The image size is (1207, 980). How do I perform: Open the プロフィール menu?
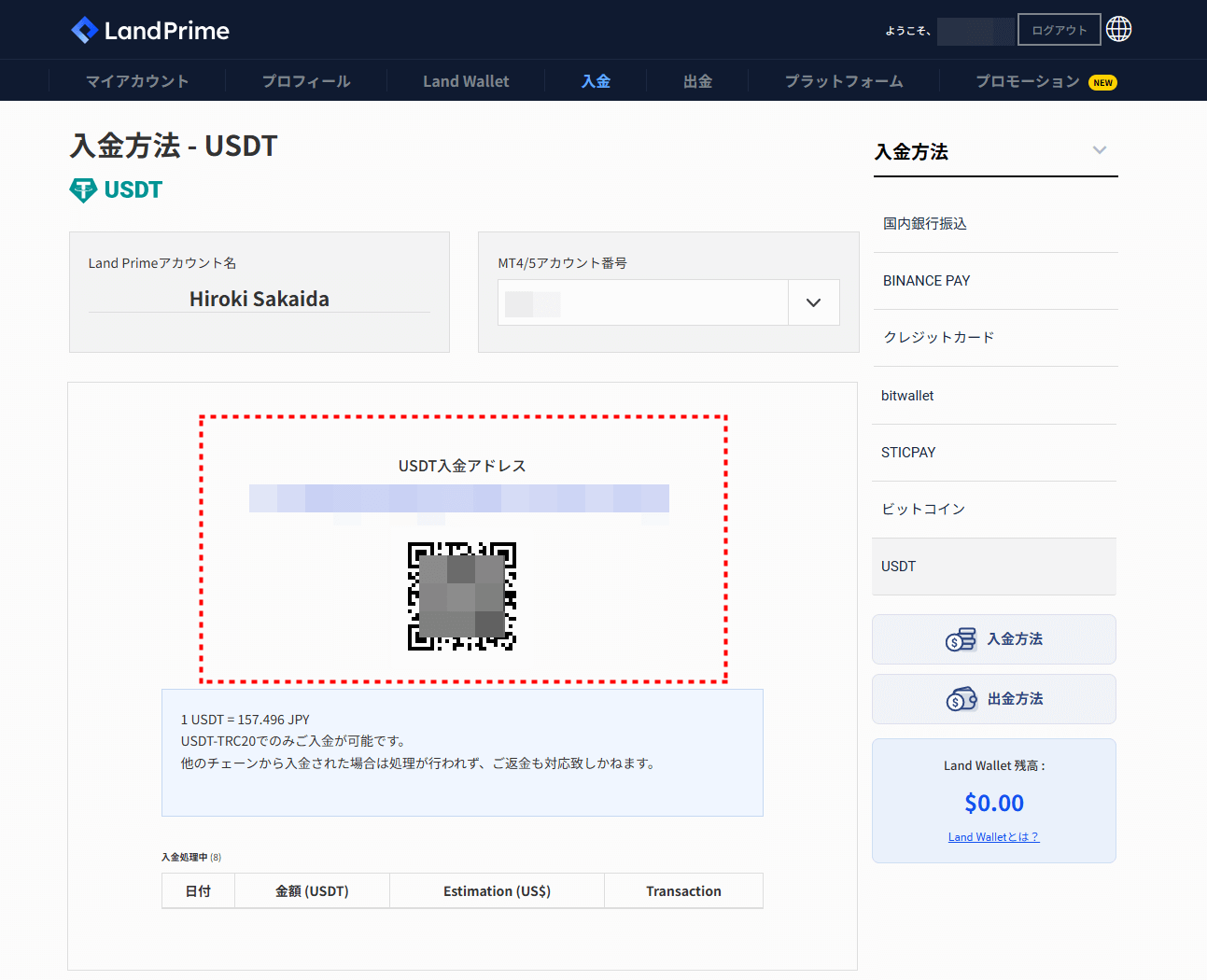click(x=306, y=81)
